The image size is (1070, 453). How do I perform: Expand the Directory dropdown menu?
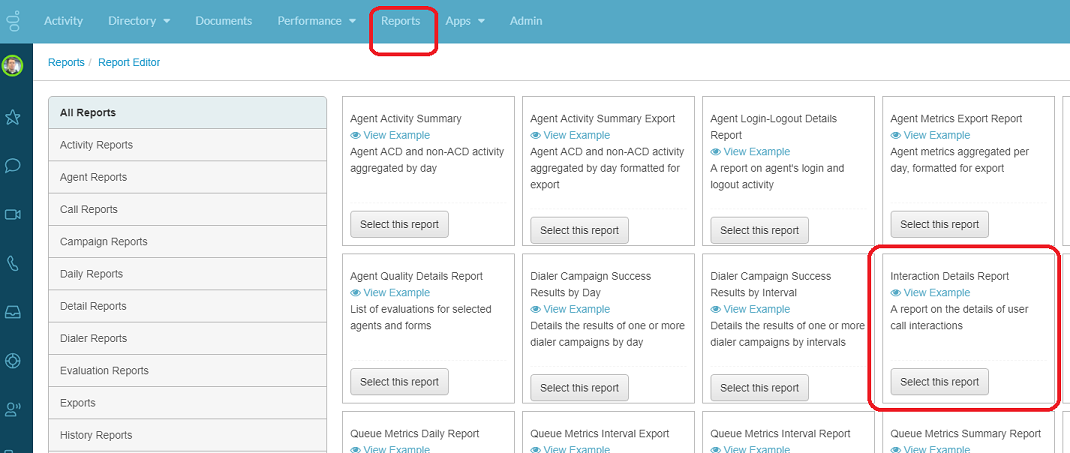coord(139,21)
